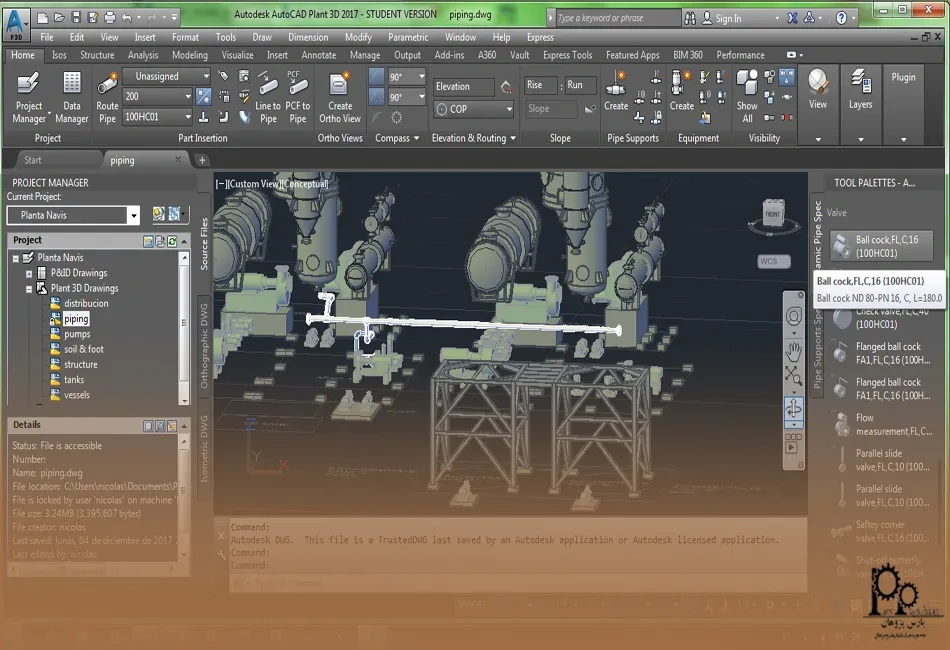This screenshot has width=950, height=650.
Task: Open the Start drawing tab
Action: coord(33,161)
